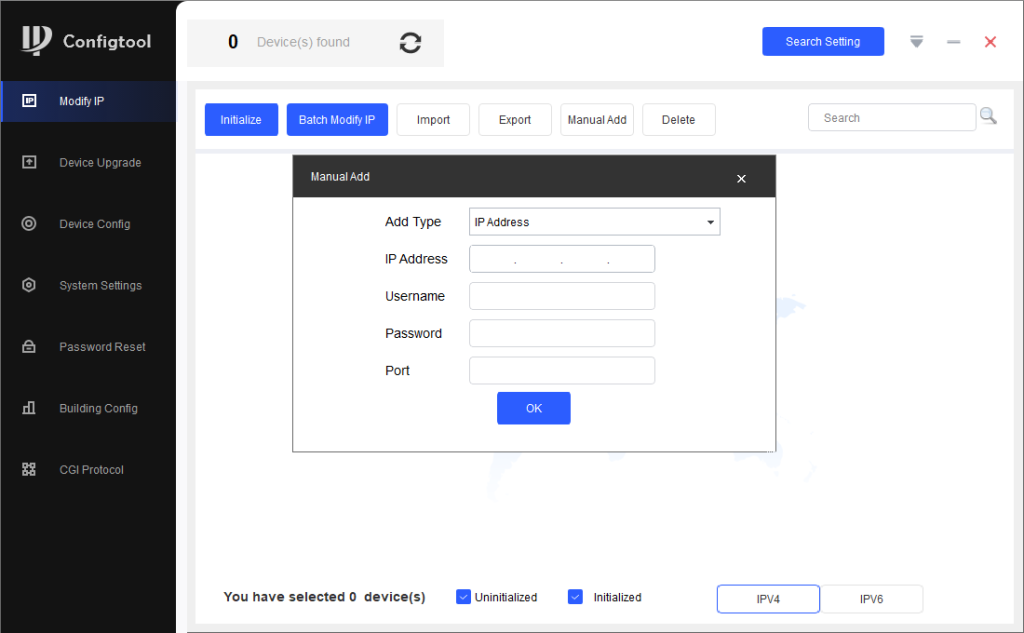Enable the Uninitialized filter checkbox
The height and width of the screenshot is (633, 1024).
pyautogui.click(x=463, y=596)
